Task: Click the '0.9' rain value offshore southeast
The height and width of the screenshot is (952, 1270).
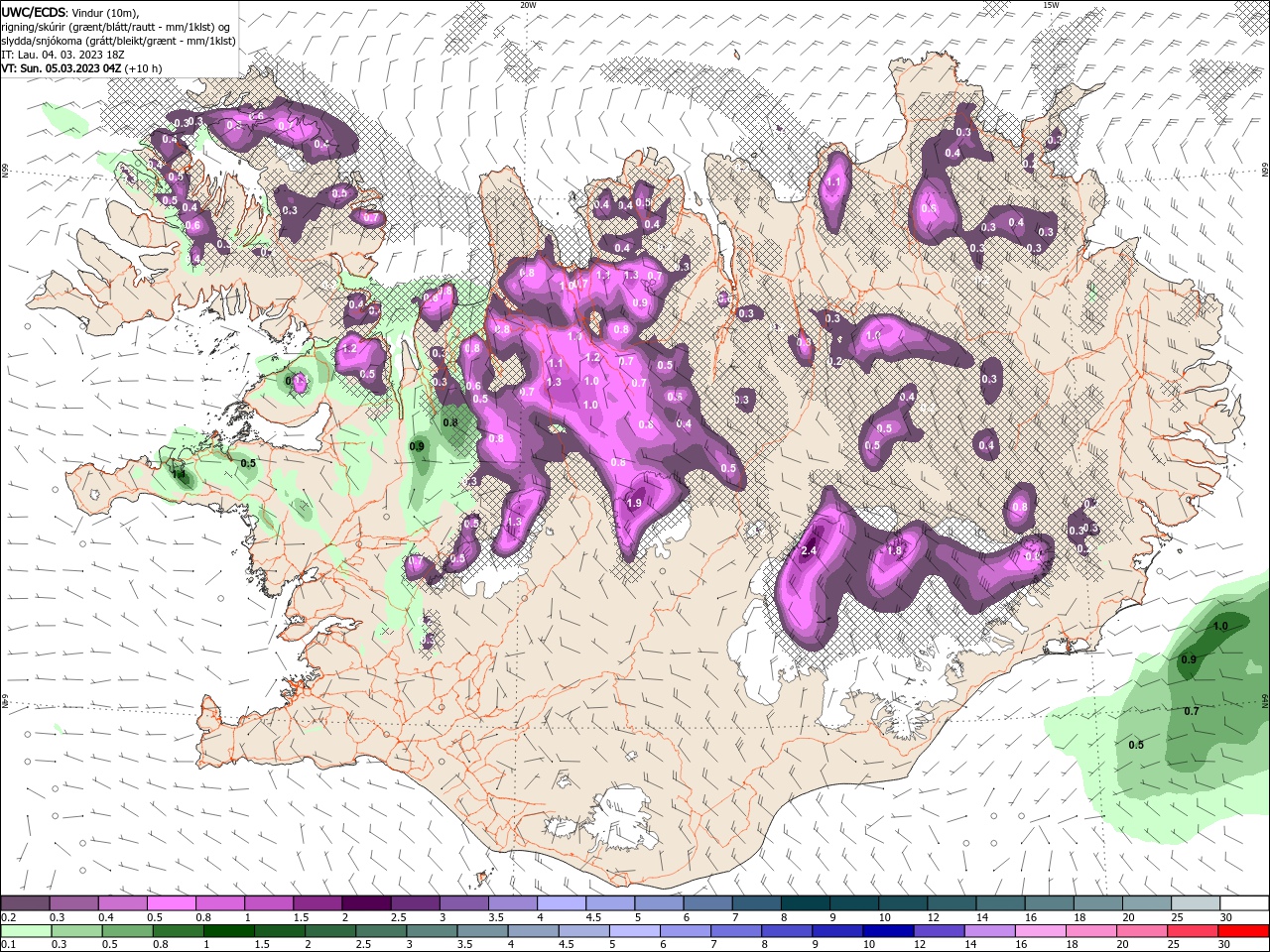Action: tap(1189, 659)
